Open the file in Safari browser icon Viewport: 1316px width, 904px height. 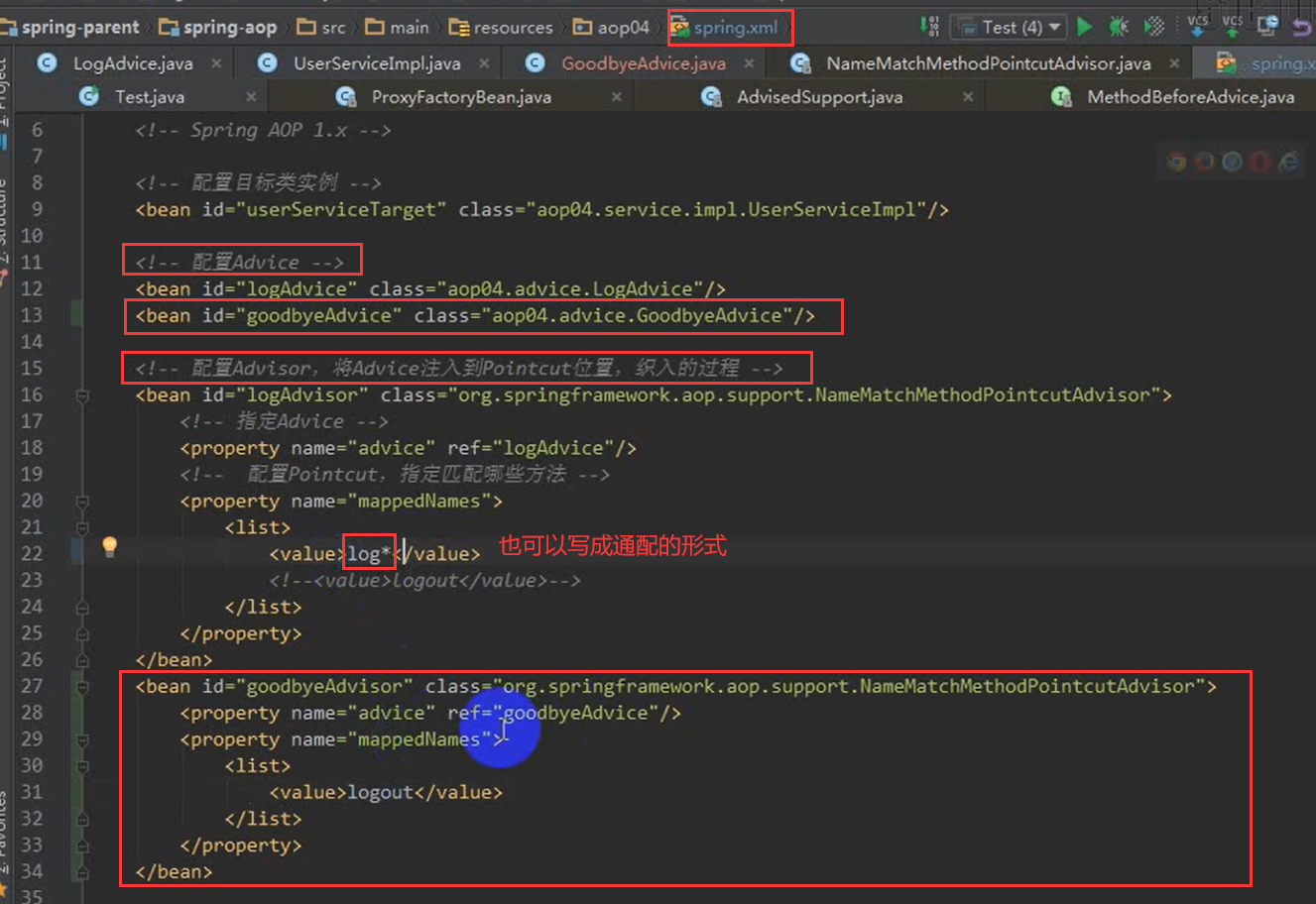tap(1233, 162)
